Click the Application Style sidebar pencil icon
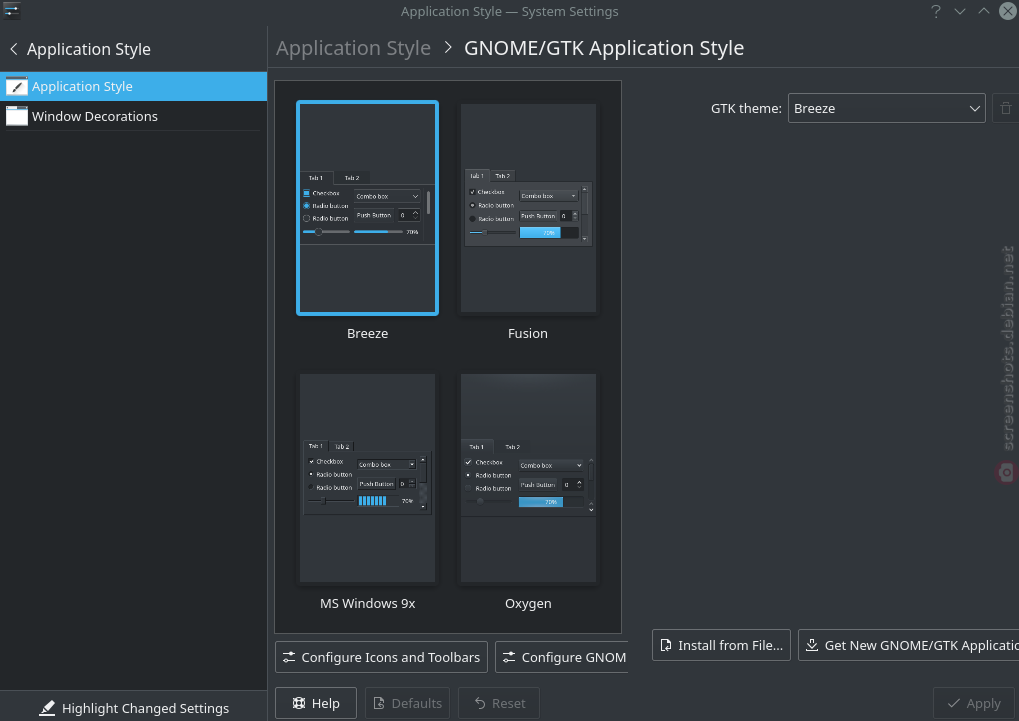The height and width of the screenshot is (721, 1019). pos(17,86)
